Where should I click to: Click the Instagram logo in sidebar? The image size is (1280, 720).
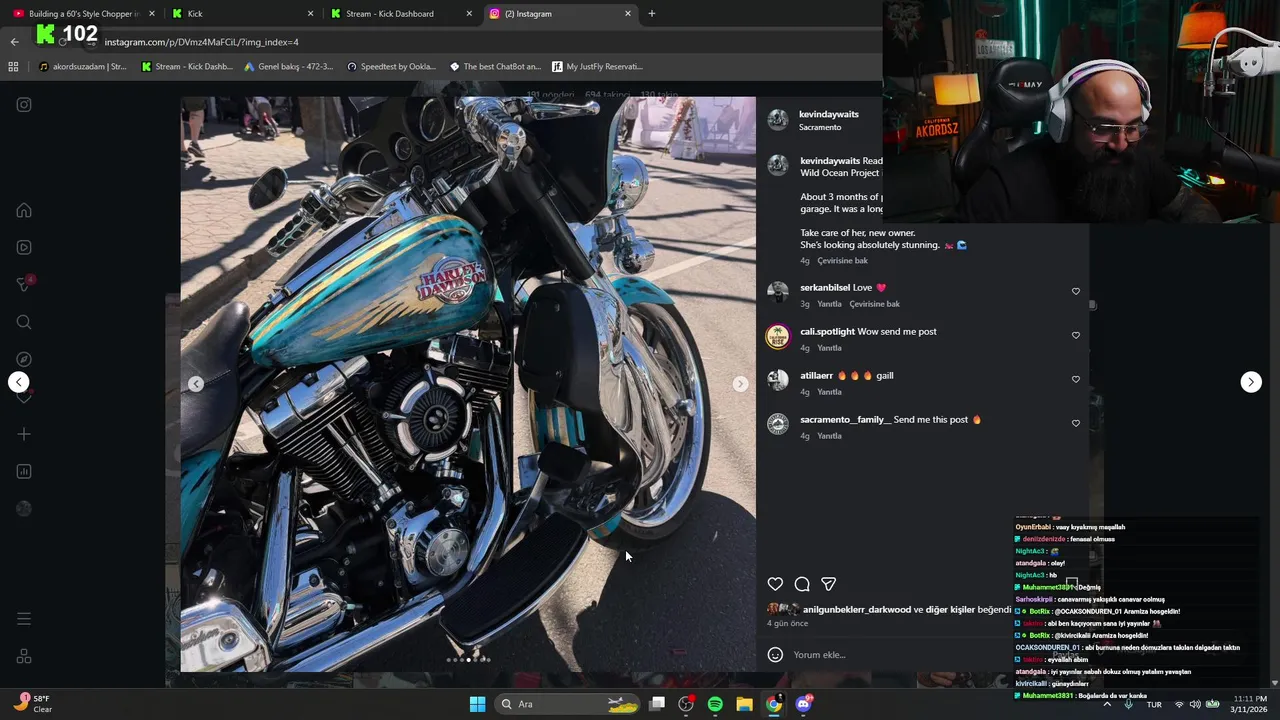pyautogui.click(x=24, y=104)
